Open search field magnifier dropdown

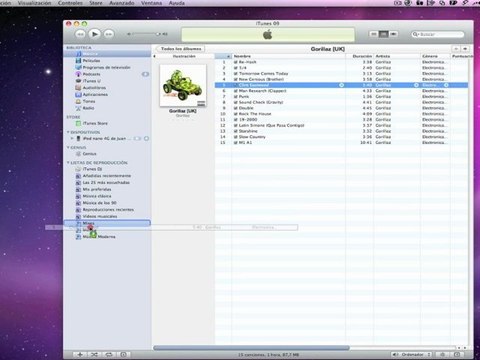tap(415, 34)
